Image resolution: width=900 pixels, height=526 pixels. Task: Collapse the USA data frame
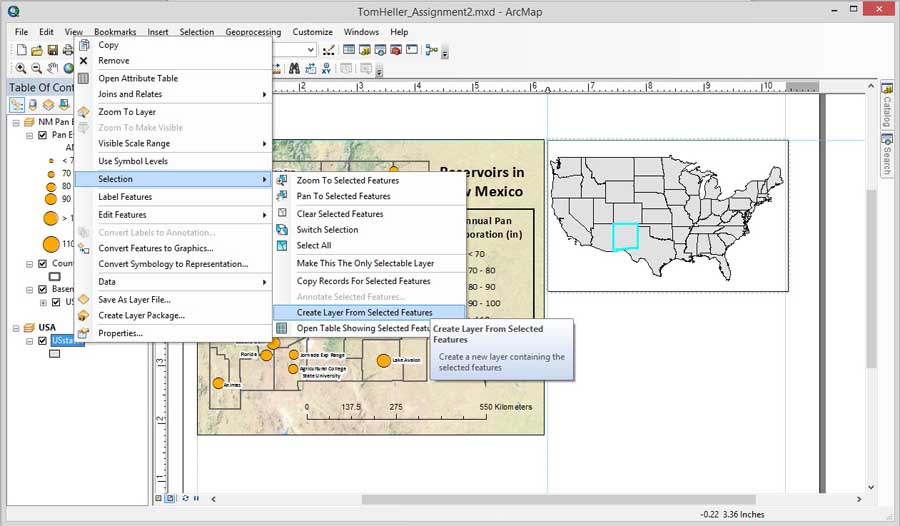point(16,328)
